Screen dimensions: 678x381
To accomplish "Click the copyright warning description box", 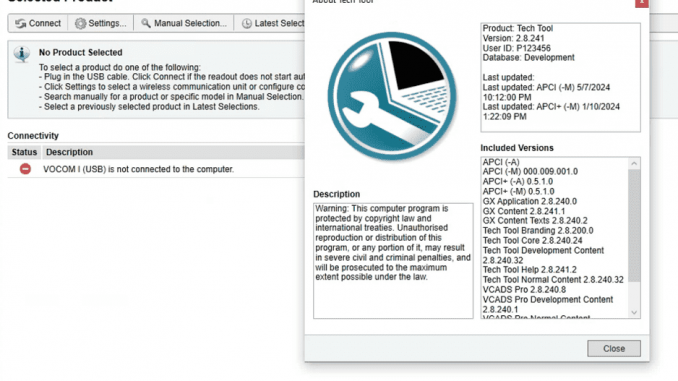I will tap(393, 261).
